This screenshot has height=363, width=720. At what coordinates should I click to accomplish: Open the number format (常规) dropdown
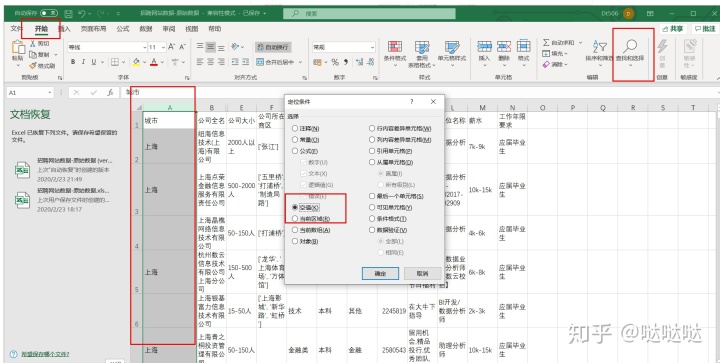point(371,47)
